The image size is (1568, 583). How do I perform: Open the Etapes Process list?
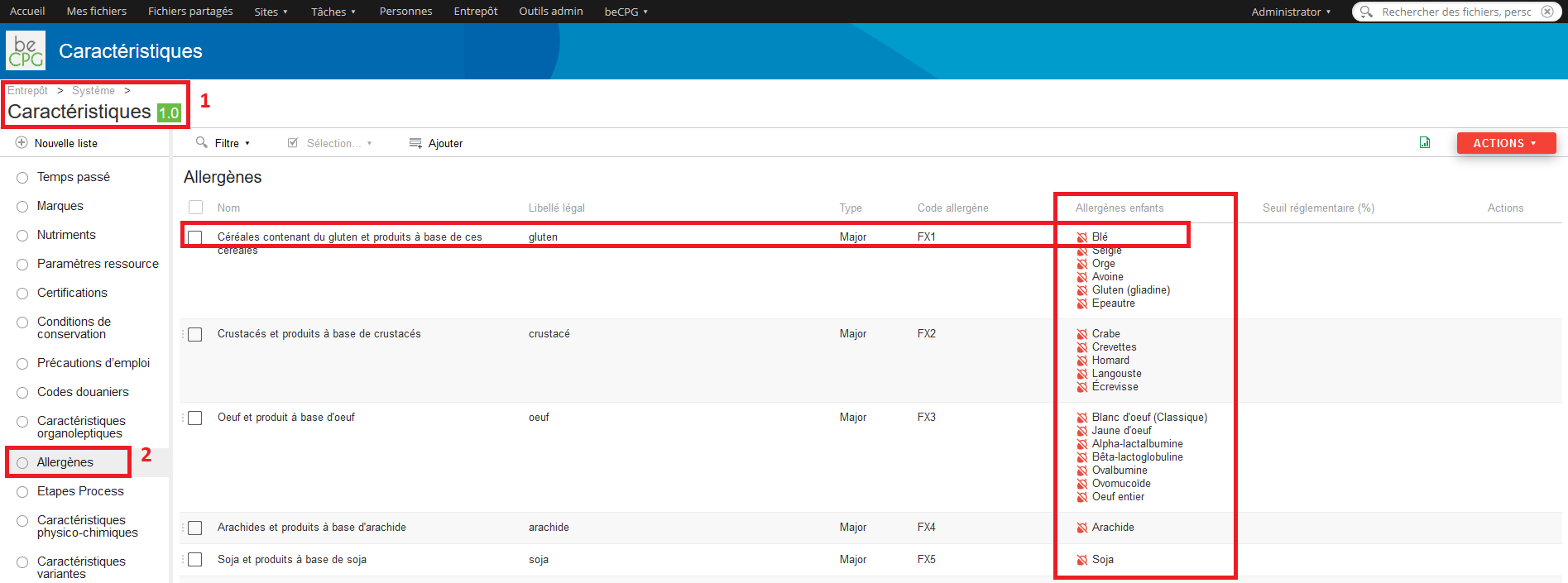point(80,491)
